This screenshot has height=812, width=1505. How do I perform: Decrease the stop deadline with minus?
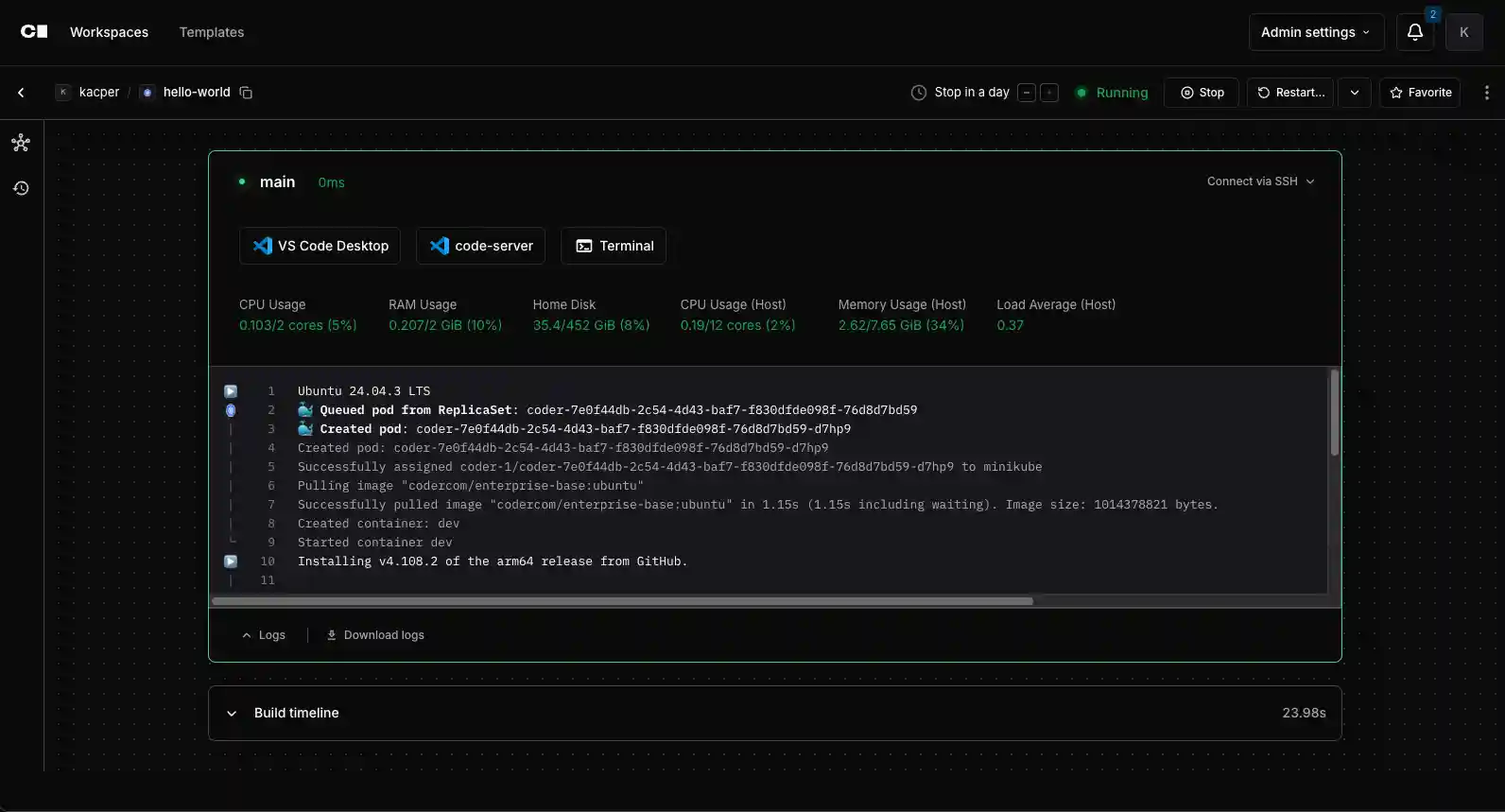pos(1027,93)
